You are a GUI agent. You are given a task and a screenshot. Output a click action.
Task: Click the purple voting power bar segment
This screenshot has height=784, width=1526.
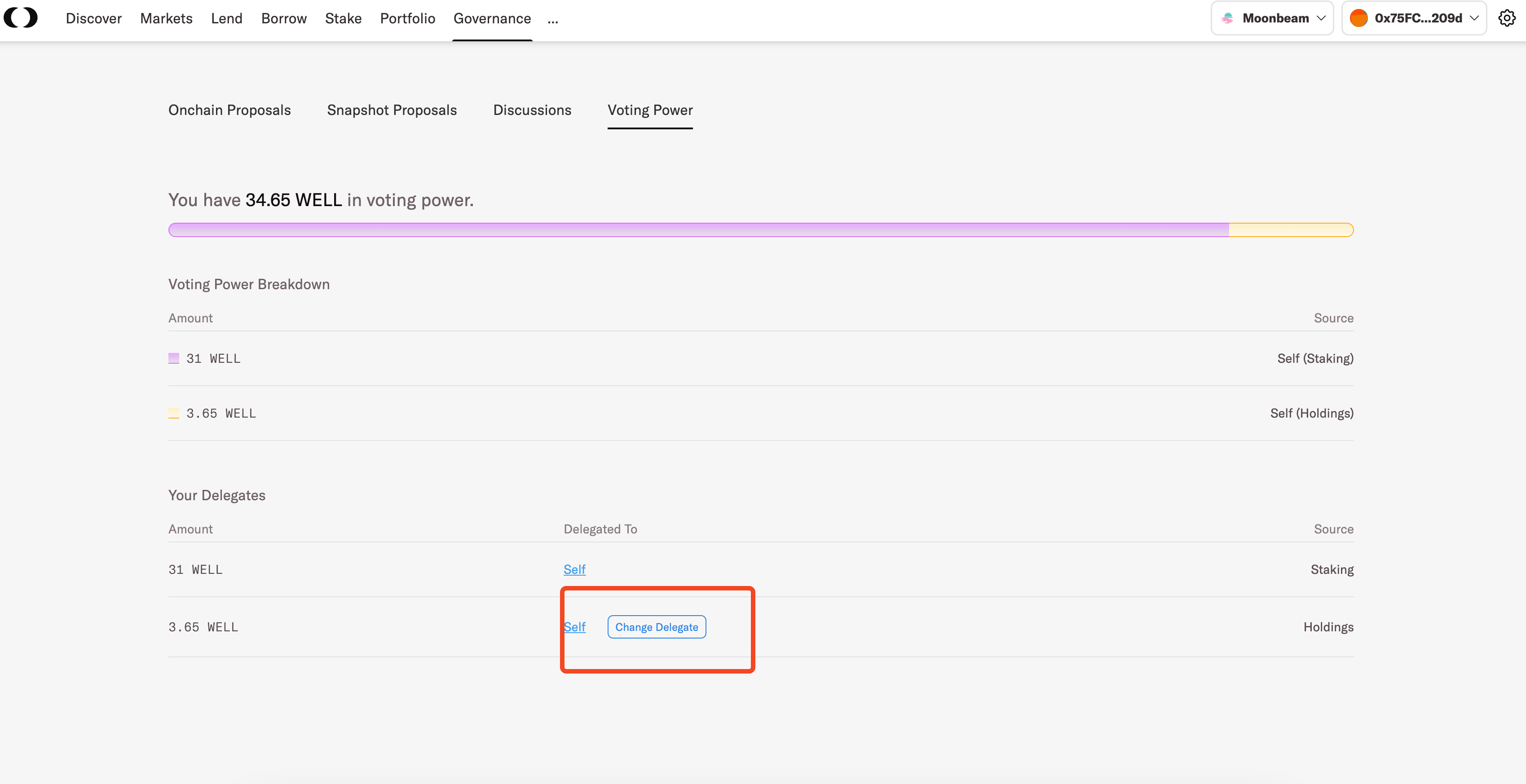698,230
